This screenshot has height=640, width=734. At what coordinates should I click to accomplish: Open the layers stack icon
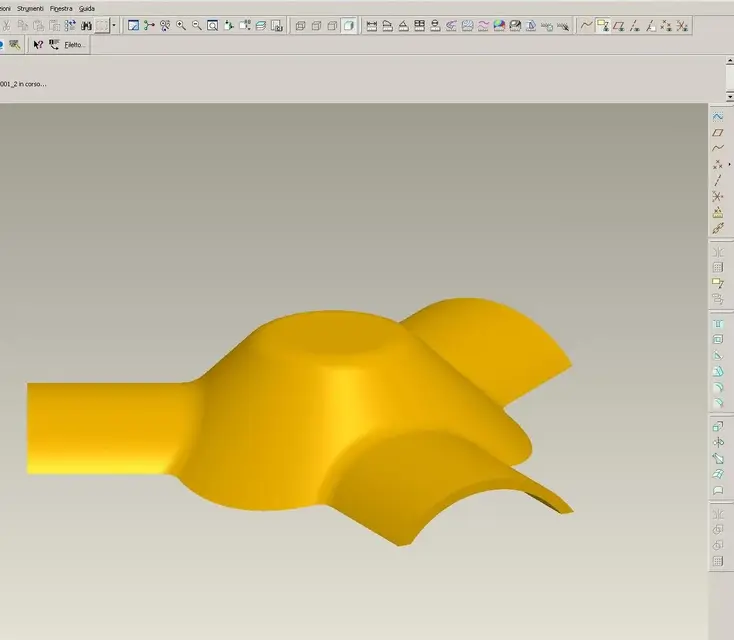[261, 26]
